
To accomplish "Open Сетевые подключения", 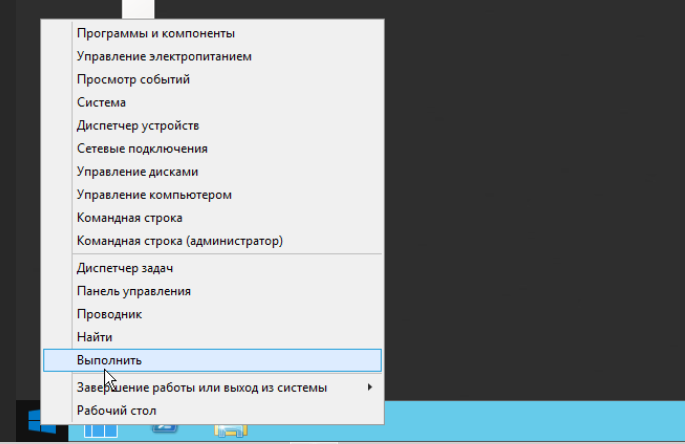I will pyautogui.click(x=142, y=149).
